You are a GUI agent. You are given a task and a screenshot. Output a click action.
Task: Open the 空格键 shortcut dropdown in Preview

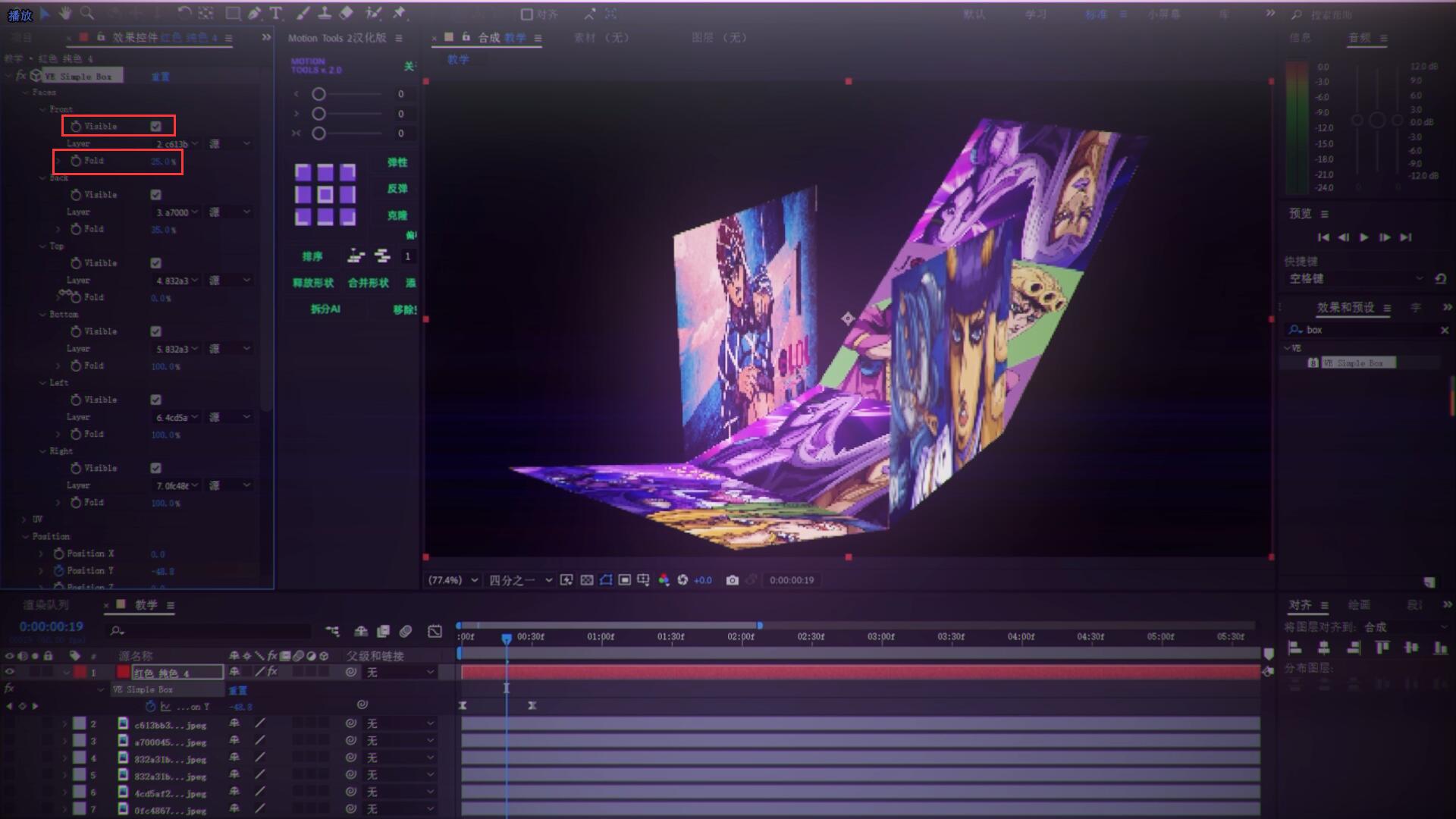pyautogui.click(x=1356, y=279)
